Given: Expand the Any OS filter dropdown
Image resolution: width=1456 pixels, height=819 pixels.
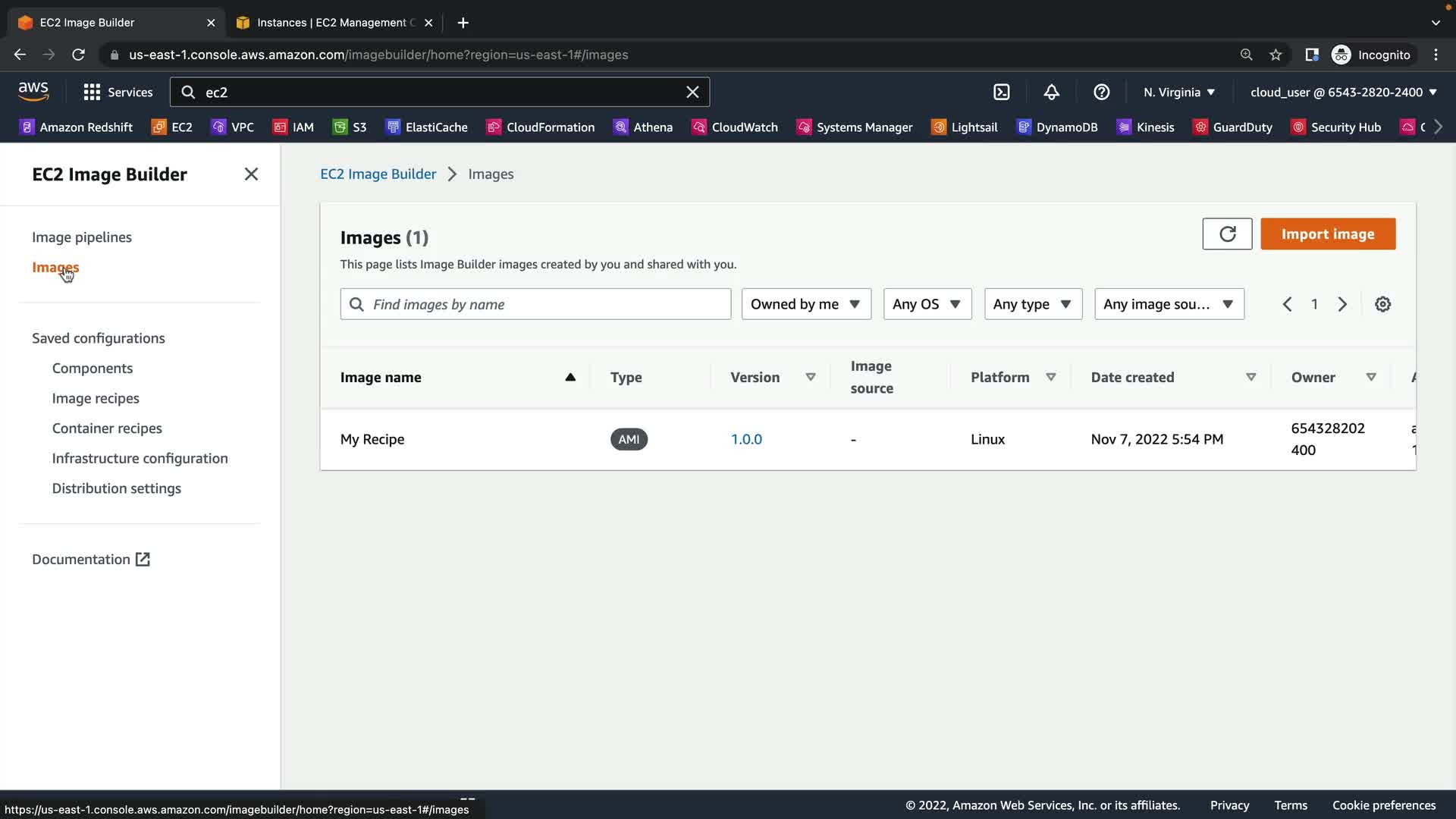Looking at the screenshot, I should click(x=927, y=304).
